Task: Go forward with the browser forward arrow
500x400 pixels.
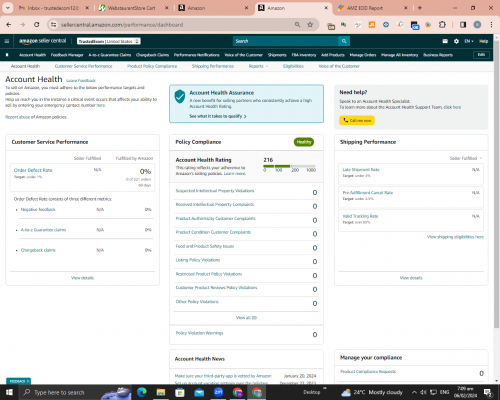Action: [x=22, y=25]
